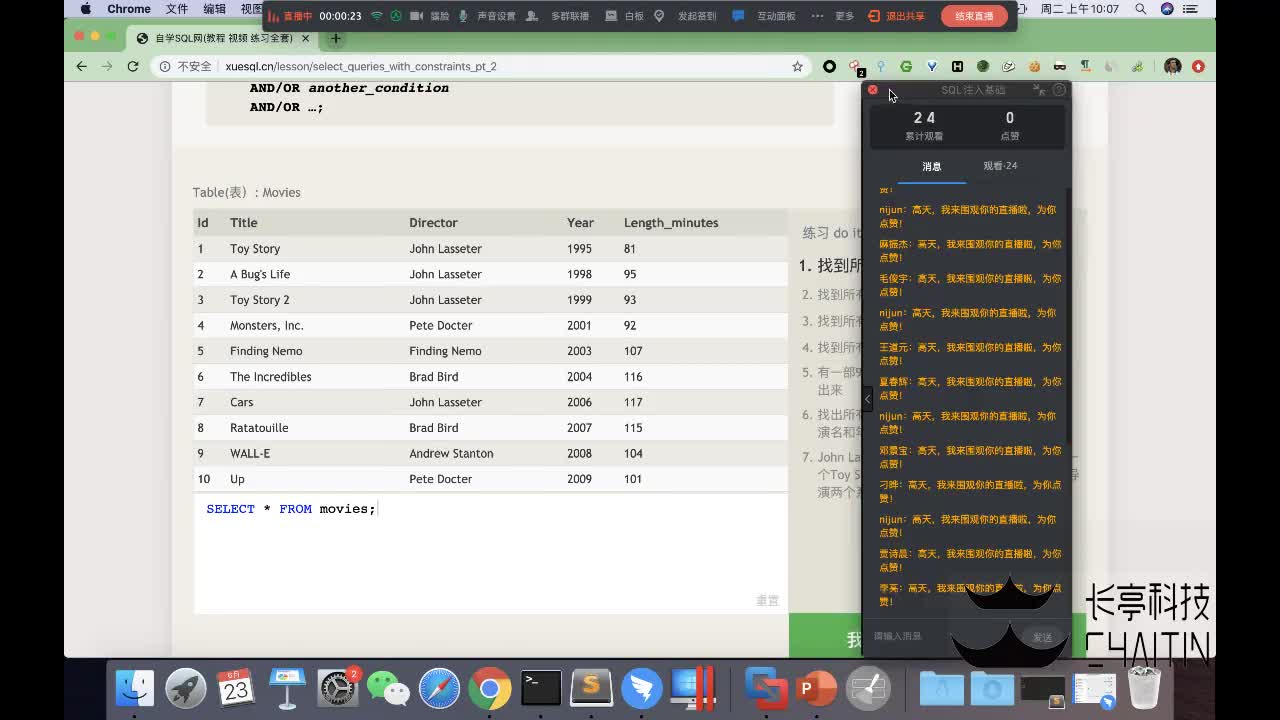Open Google Chrome from the Dock
1280x720 pixels.
pyautogui.click(x=490, y=688)
